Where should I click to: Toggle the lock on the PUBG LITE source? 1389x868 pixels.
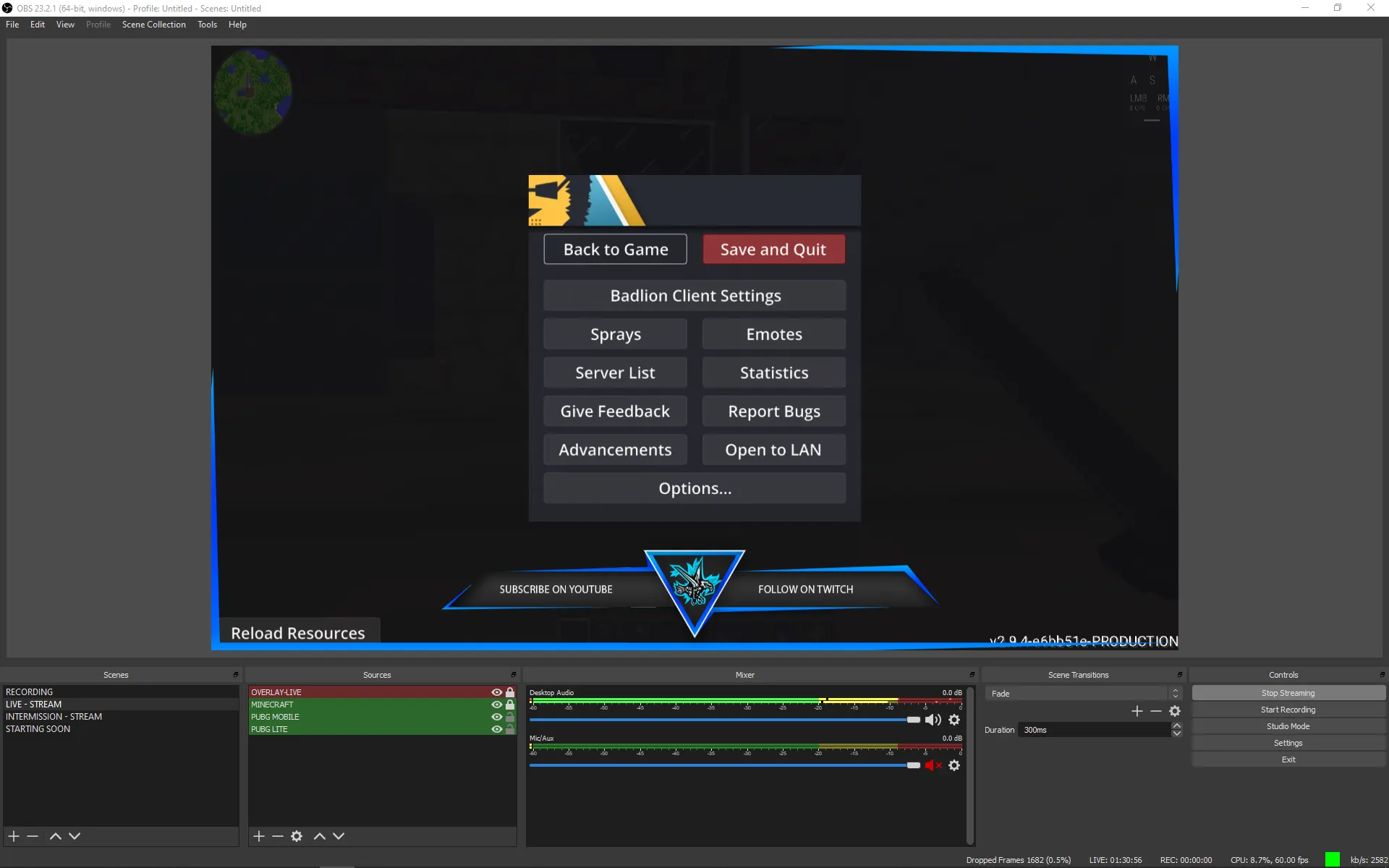click(510, 729)
